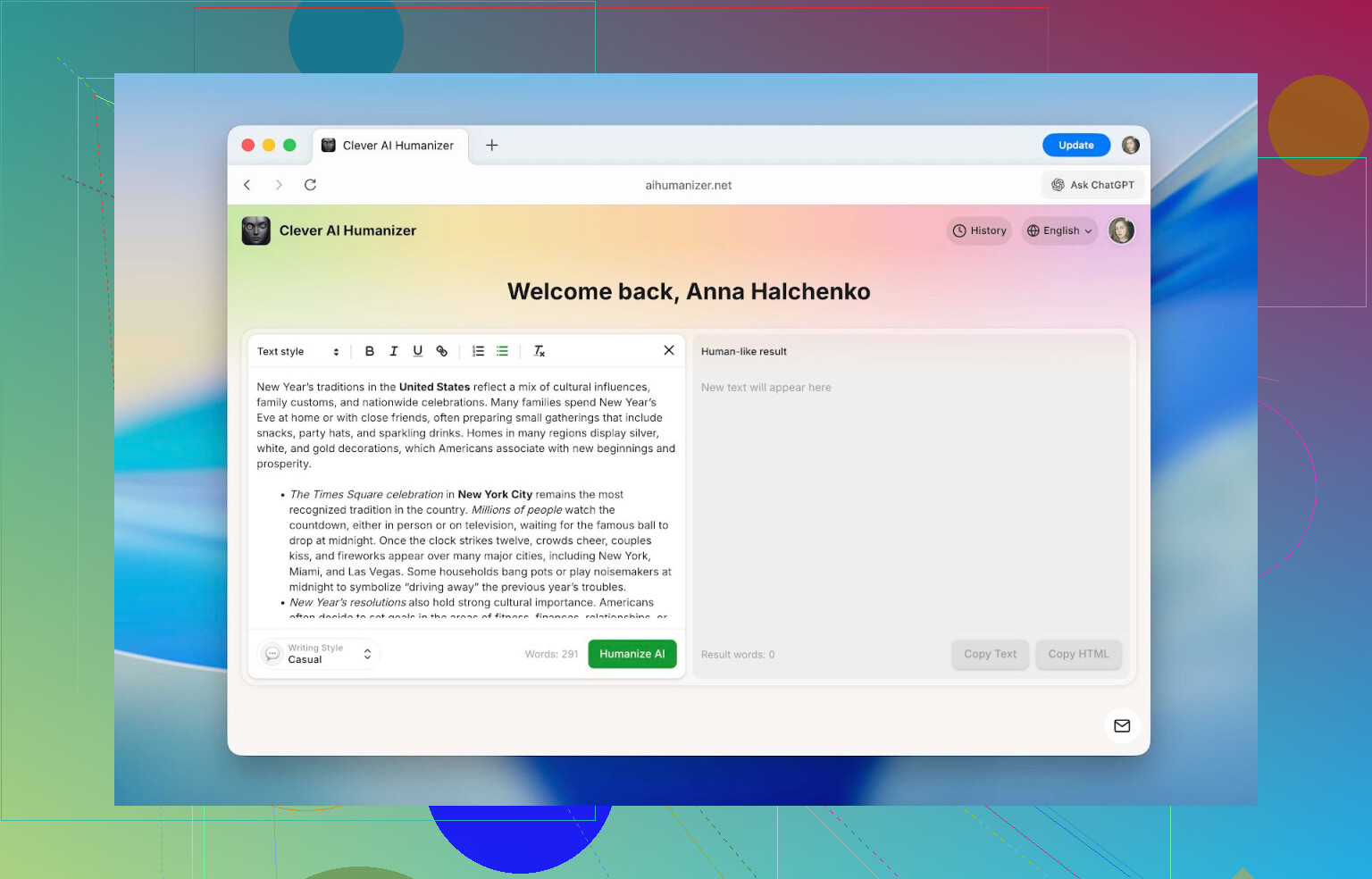
Task: Reload the page with the refresh icon
Action: 310,185
